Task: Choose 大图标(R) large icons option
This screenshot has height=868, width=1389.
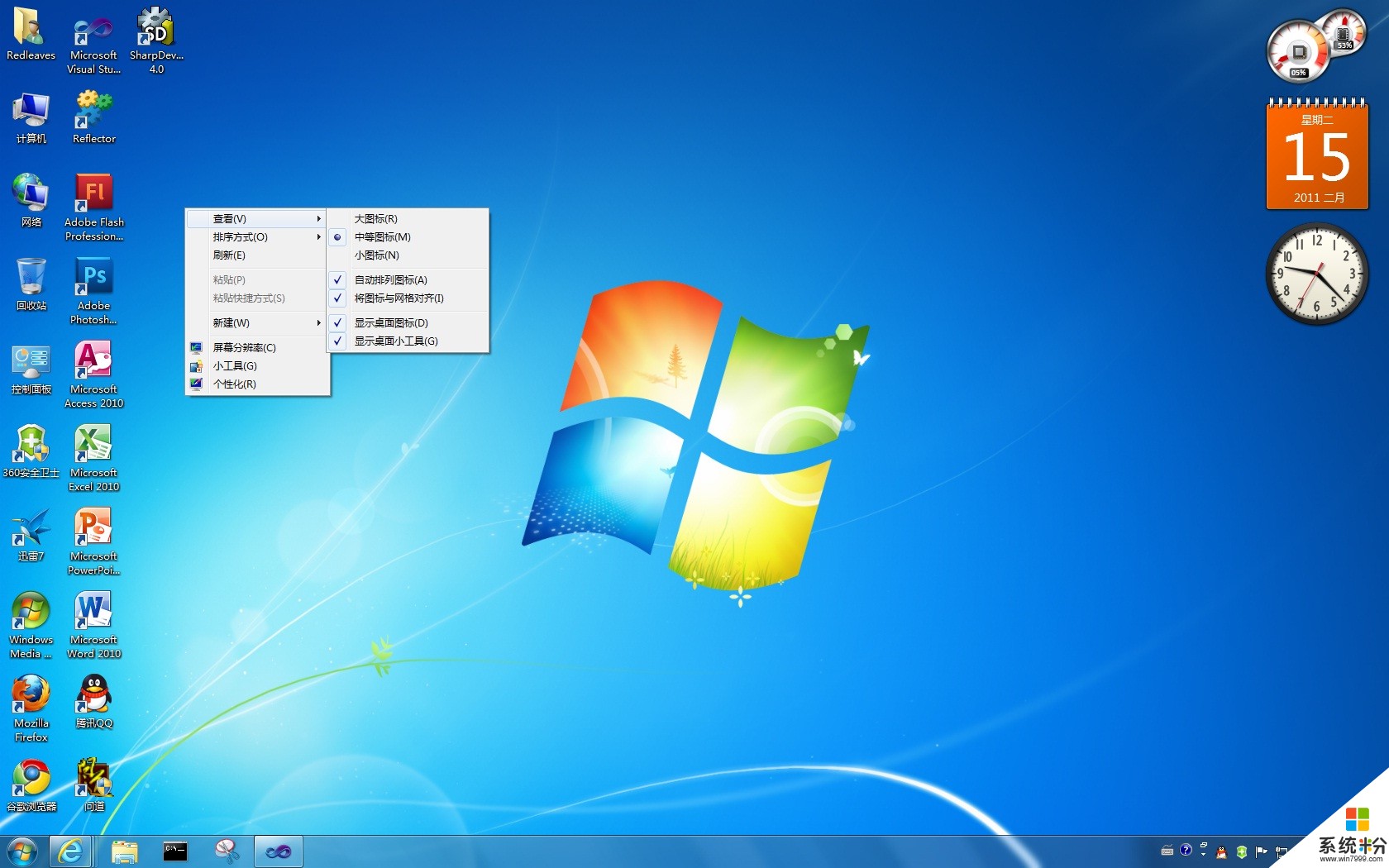Action: click(x=408, y=219)
